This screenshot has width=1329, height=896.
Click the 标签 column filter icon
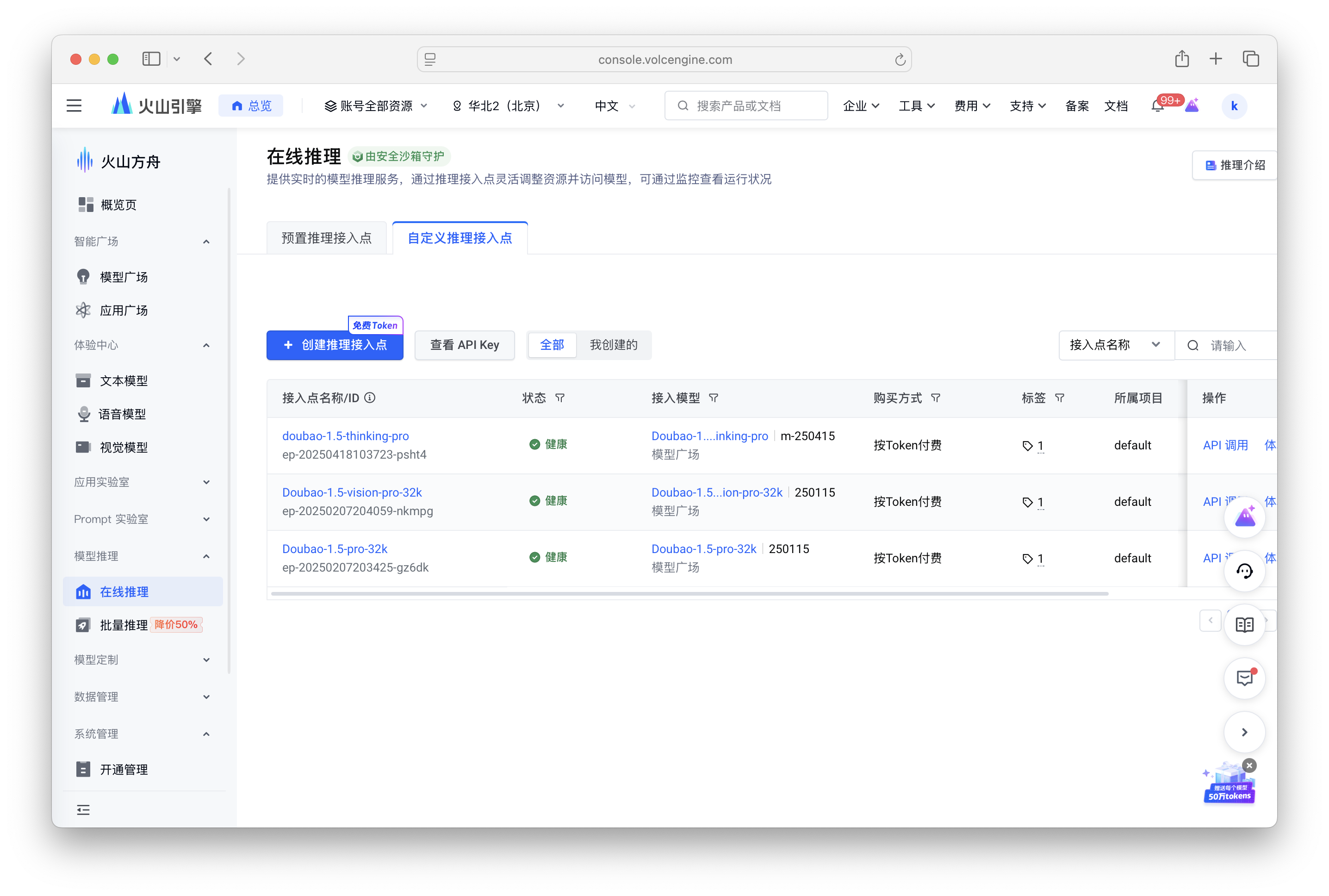click(x=1059, y=398)
